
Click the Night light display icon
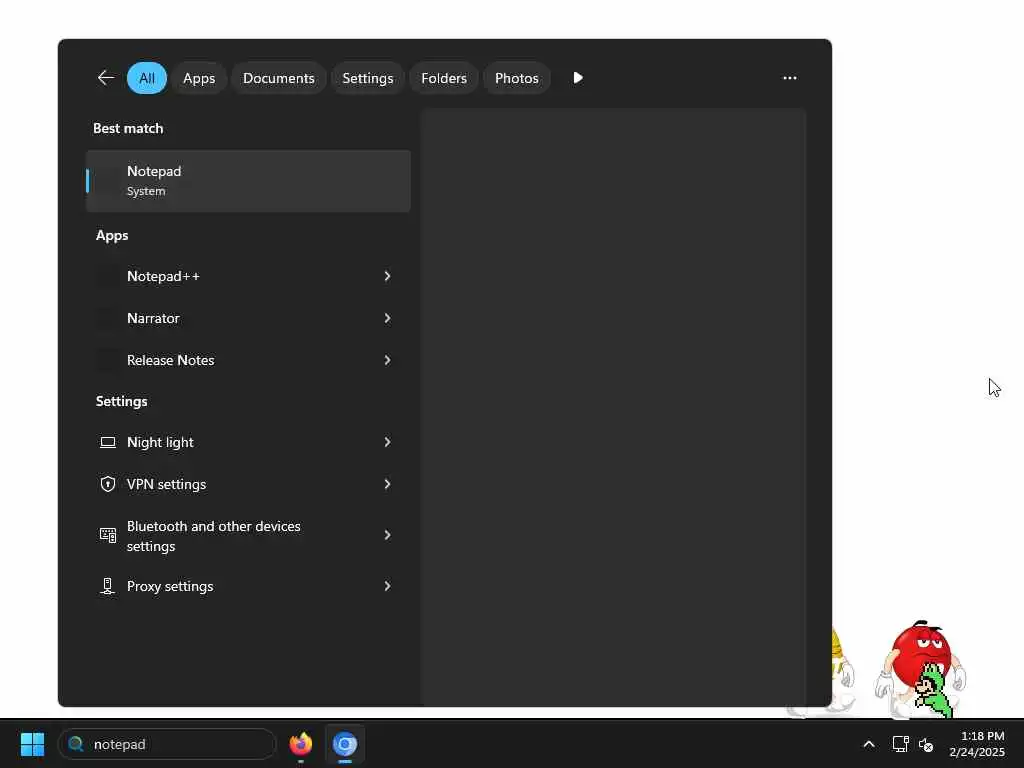108,443
